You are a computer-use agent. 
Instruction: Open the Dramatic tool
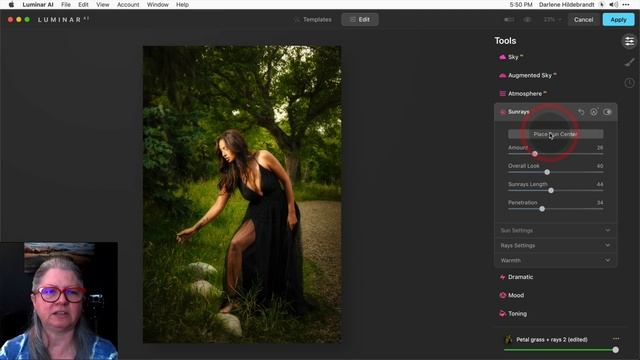516,277
